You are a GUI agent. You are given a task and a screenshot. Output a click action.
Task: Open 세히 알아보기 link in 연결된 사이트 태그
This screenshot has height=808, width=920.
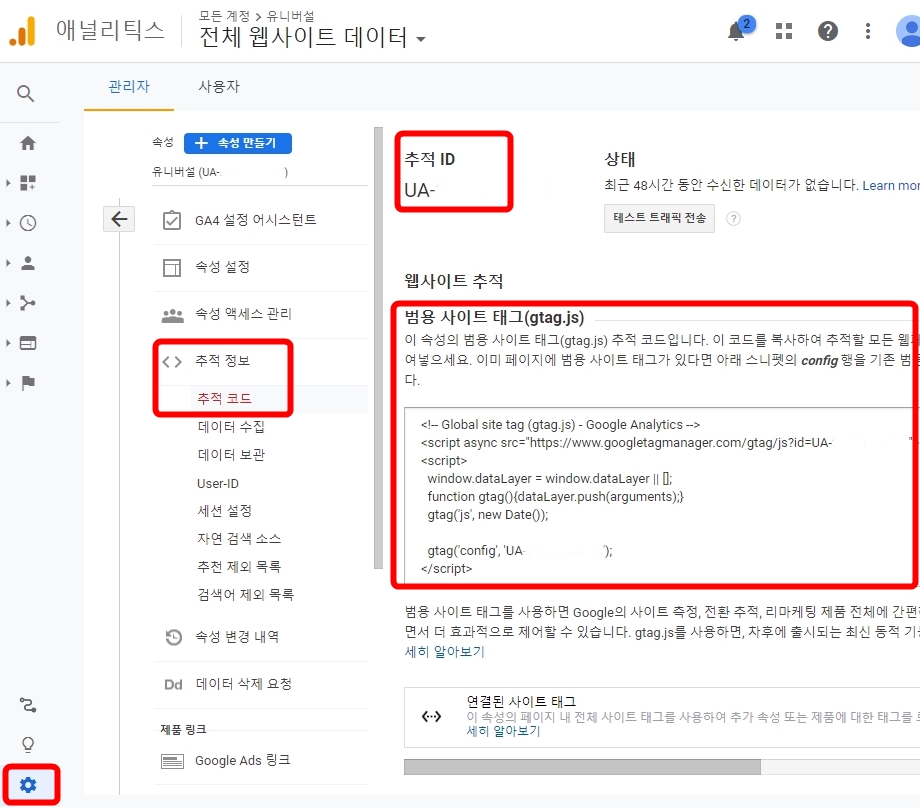(x=503, y=731)
